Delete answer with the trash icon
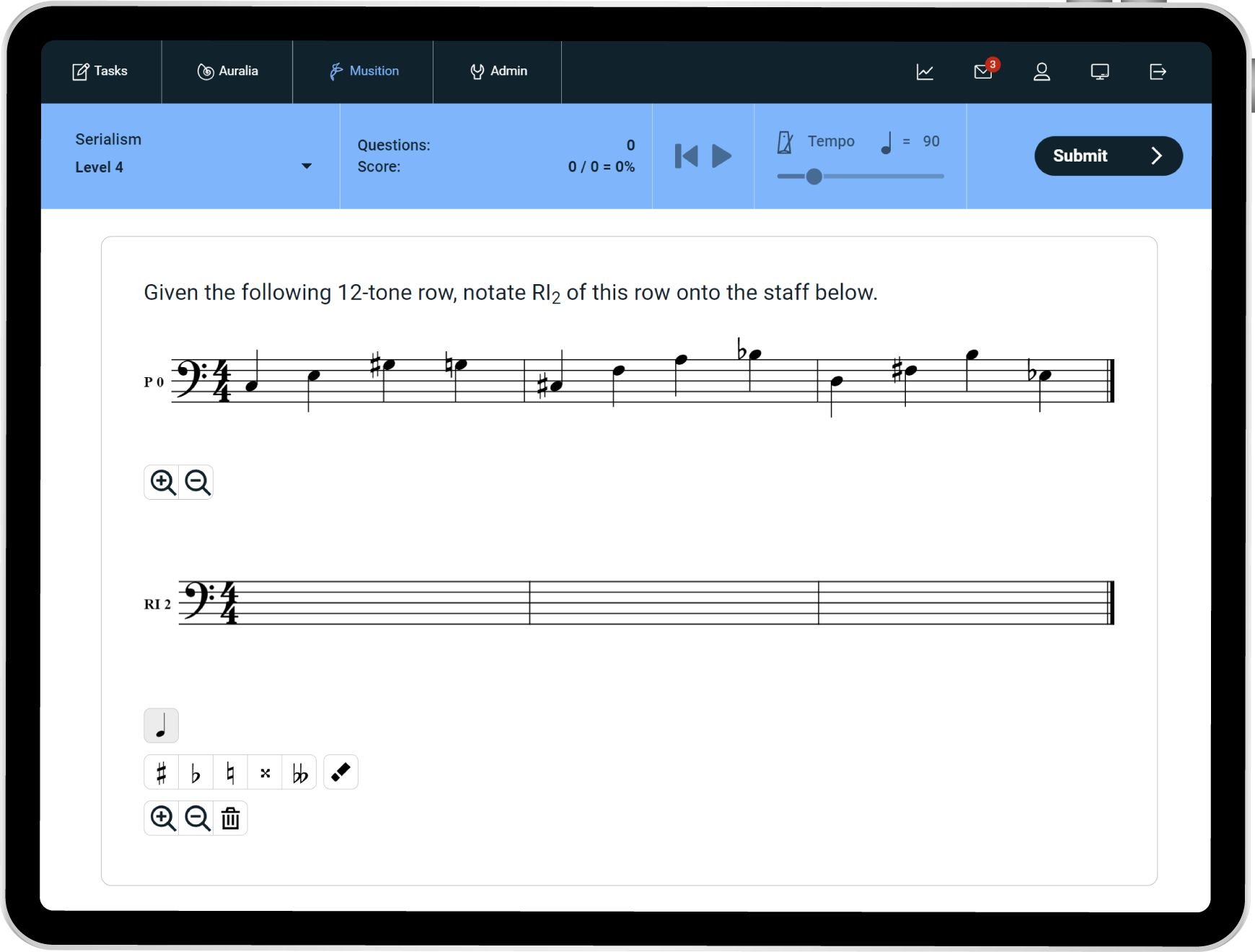The width and height of the screenshot is (1255, 952). coord(230,819)
